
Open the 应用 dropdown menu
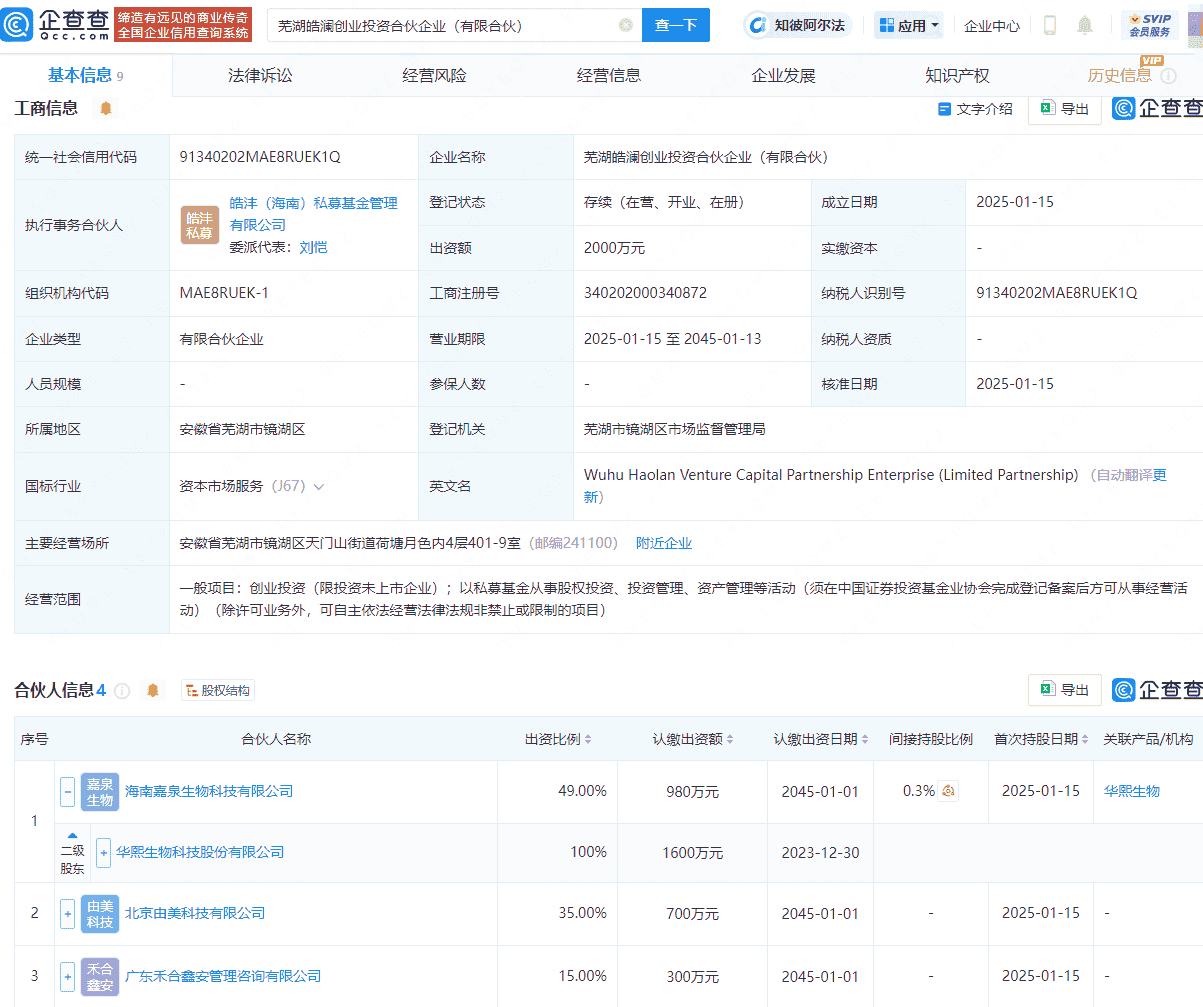pos(908,25)
